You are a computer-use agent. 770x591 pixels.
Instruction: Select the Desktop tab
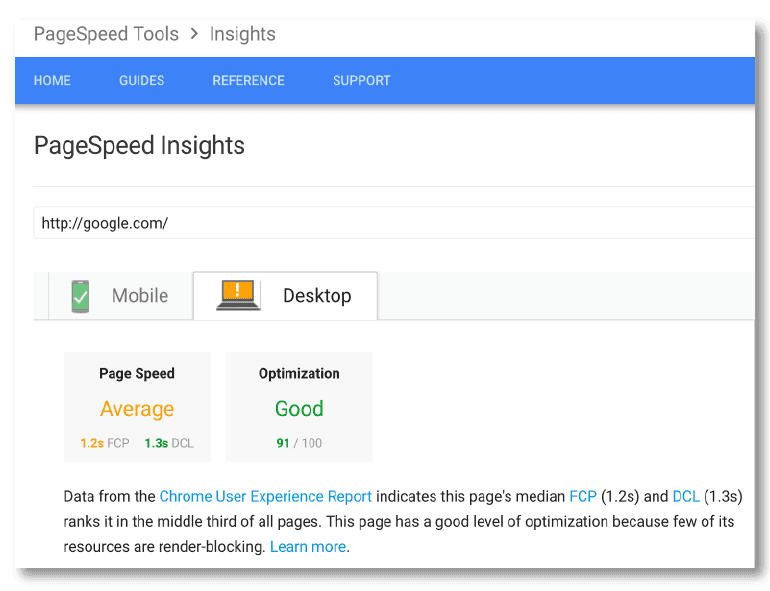(316, 296)
